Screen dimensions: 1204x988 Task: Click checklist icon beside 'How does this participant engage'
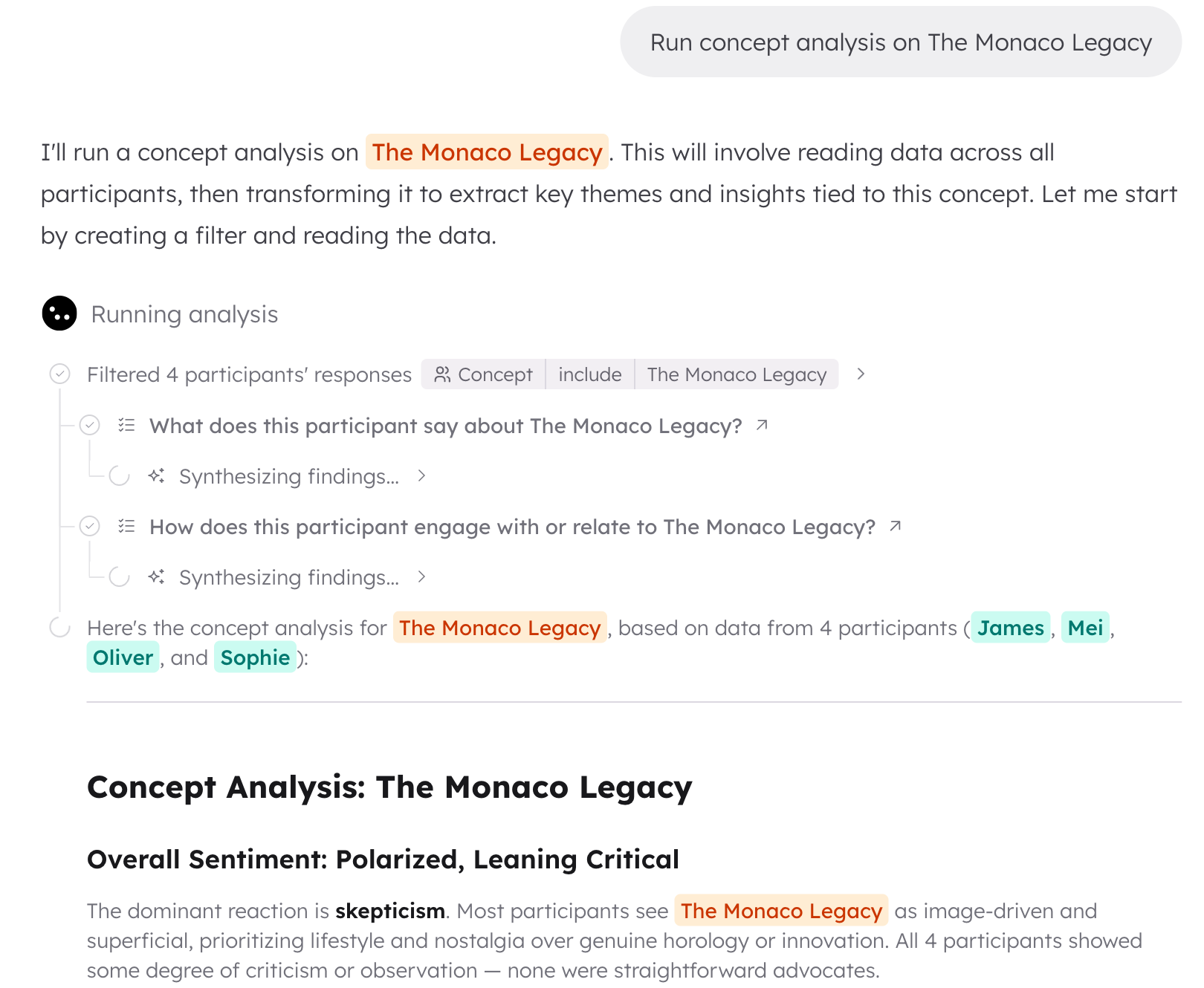point(127,526)
